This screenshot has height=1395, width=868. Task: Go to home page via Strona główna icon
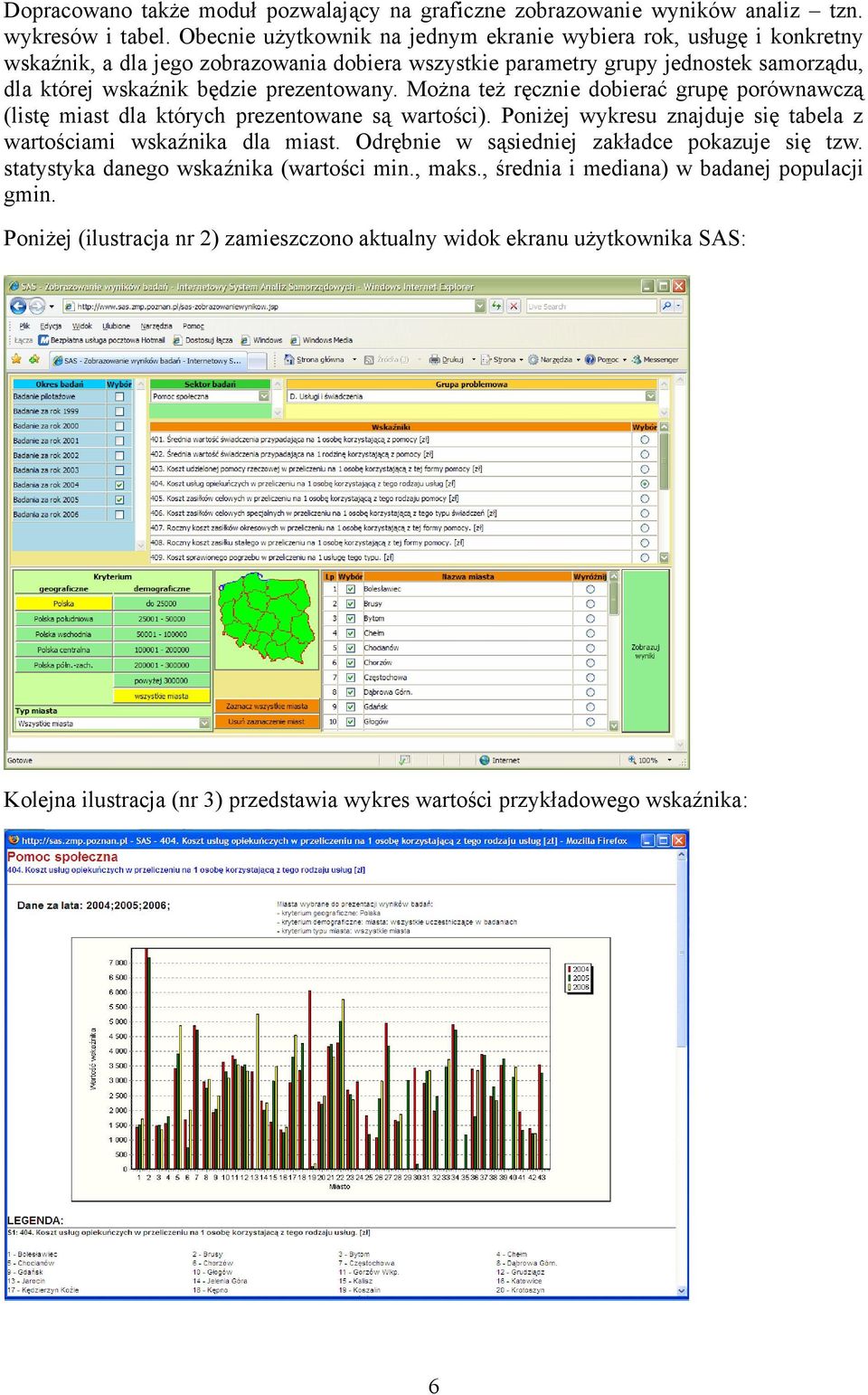point(289,359)
